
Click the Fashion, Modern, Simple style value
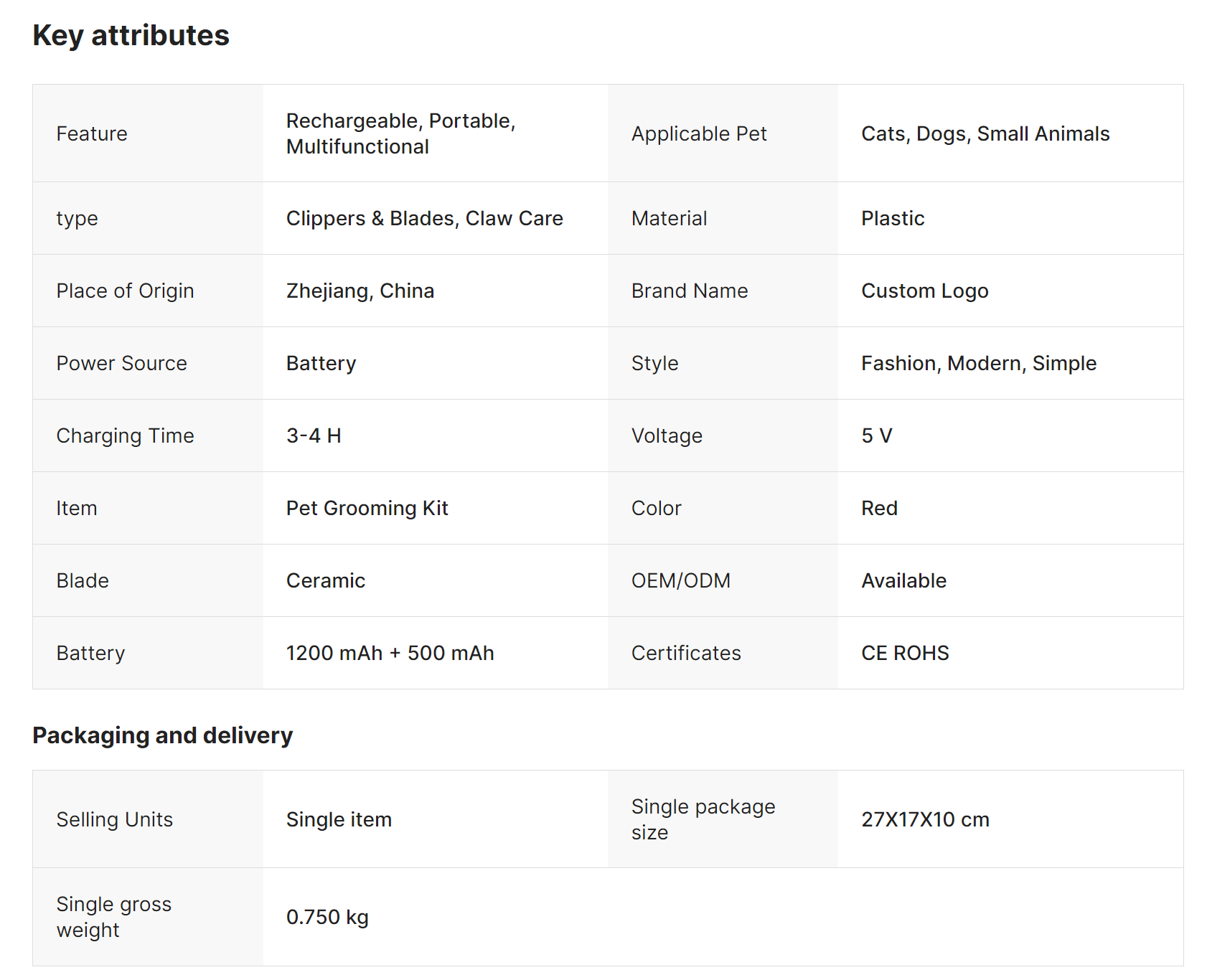978,363
